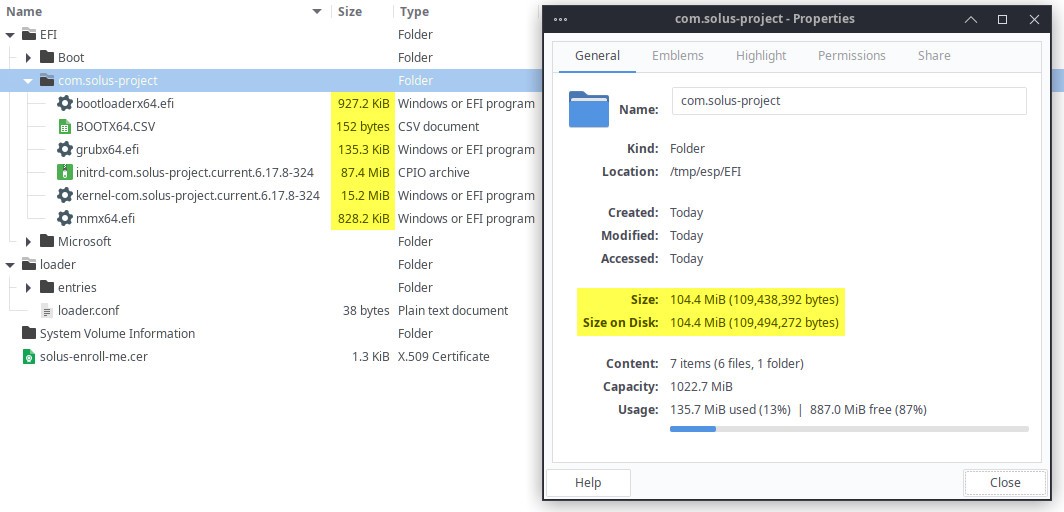Screen dimensions: 1064x512
Task: Click the kernel-com.solus-project gear icon
Action: [64, 196]
